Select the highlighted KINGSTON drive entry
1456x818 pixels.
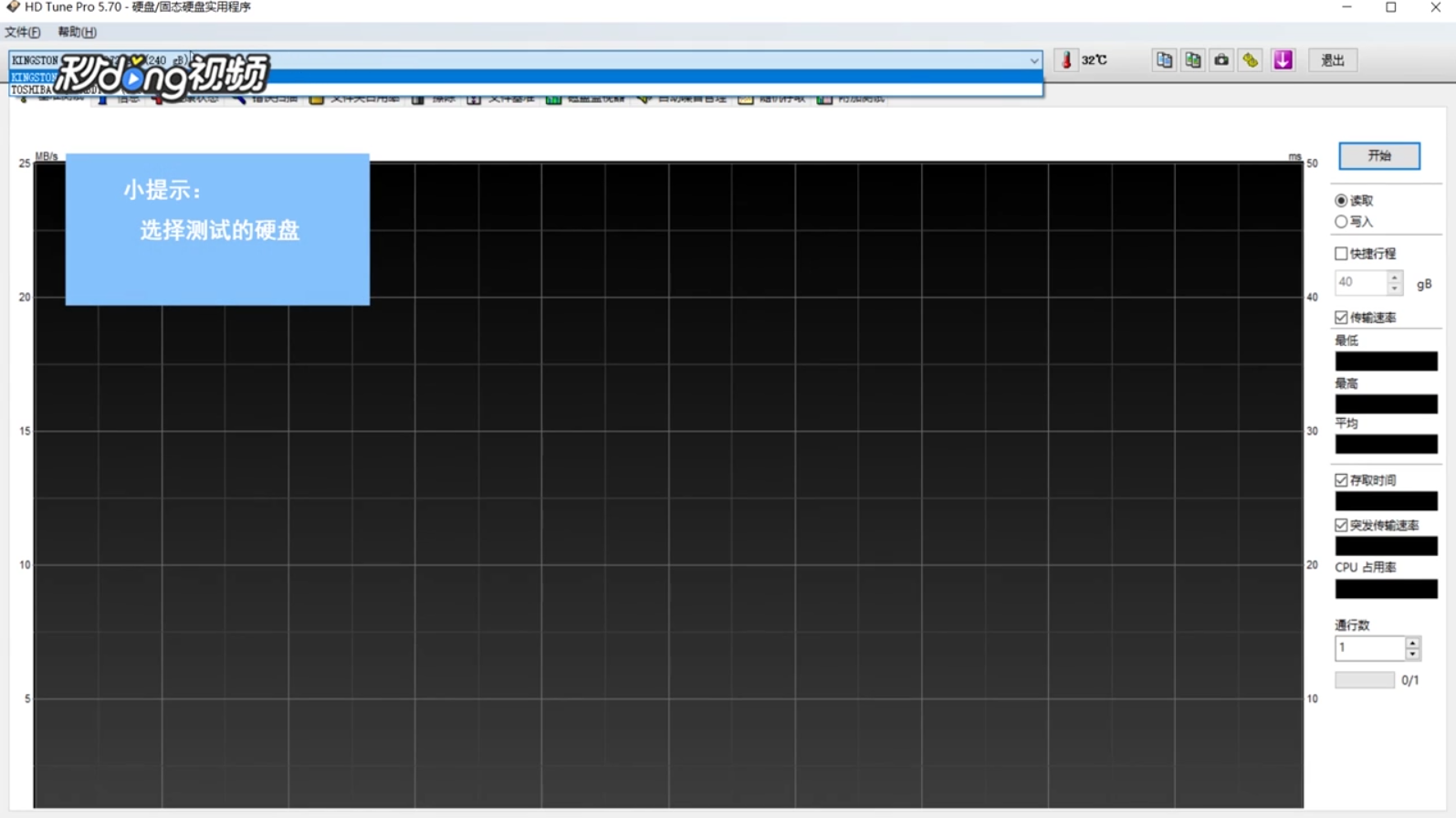click(526, 77)
